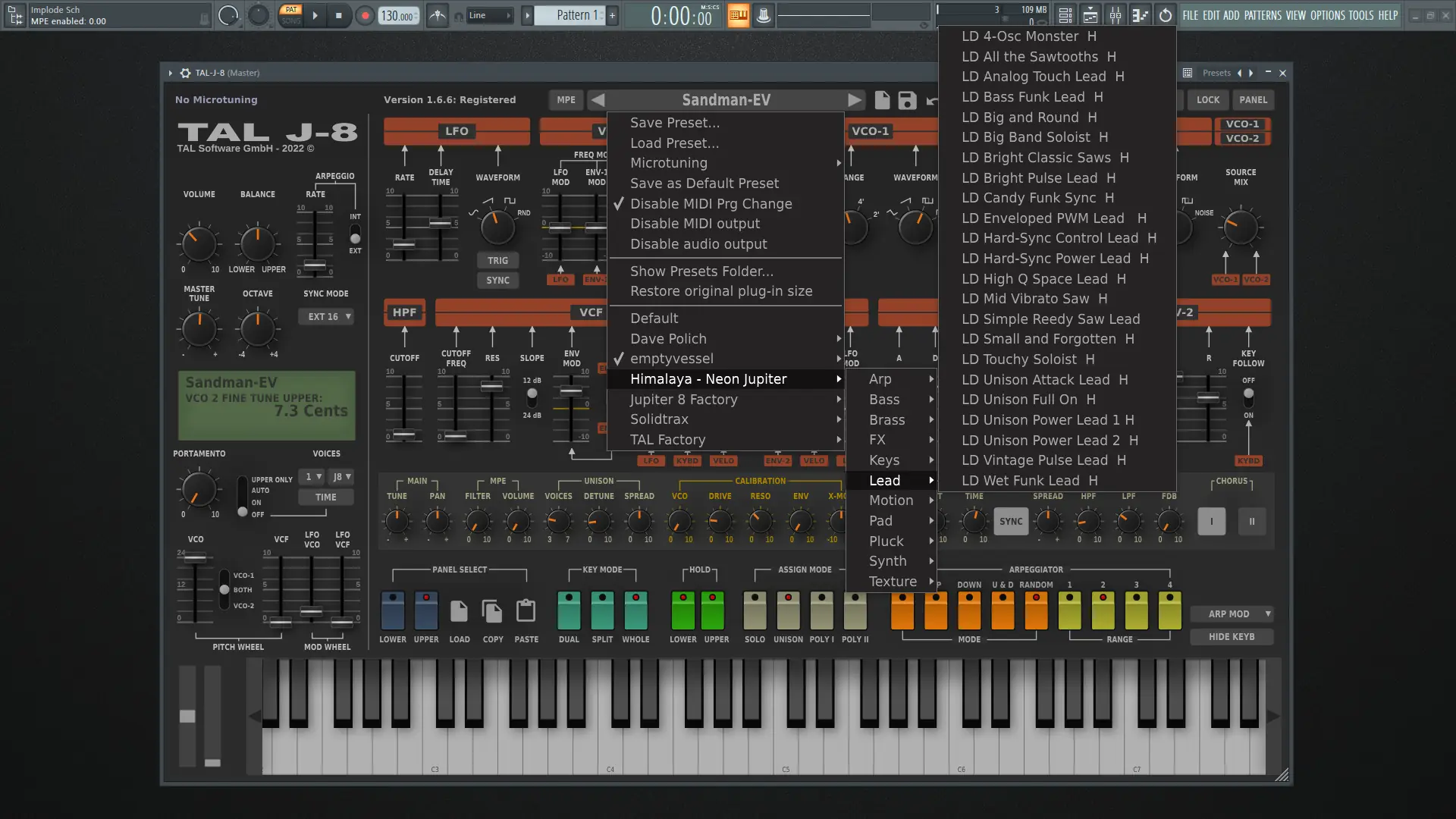Click the panel PASTE clipboard icon
1456x819 pixels.
(526, 611)
